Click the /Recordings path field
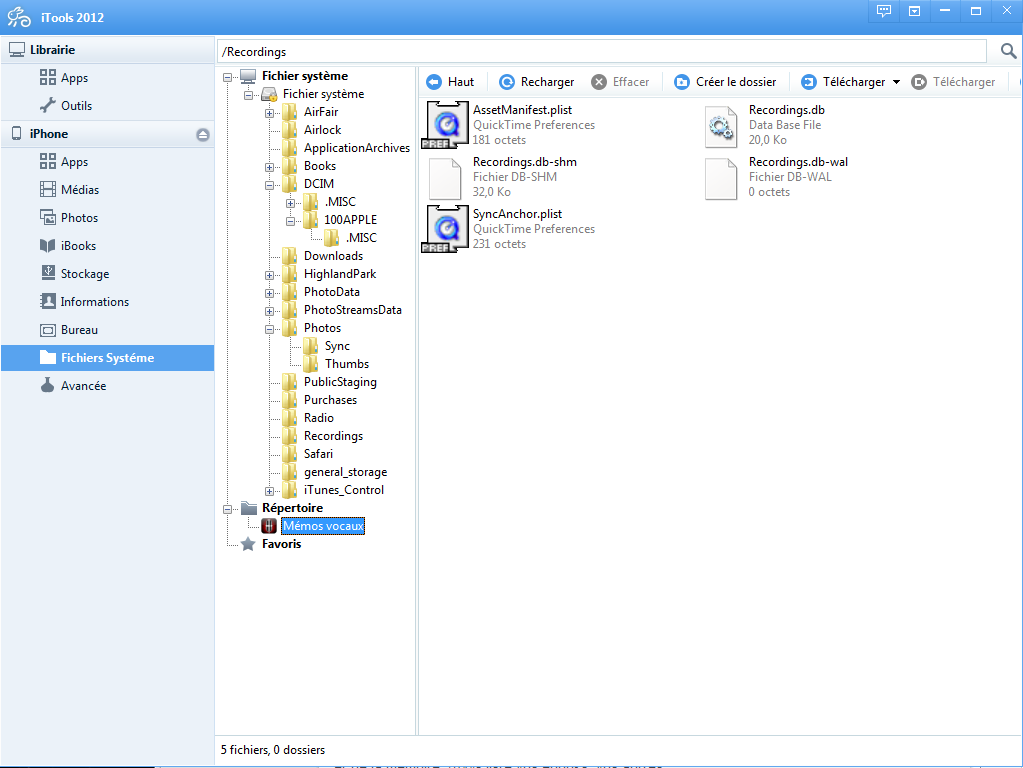 point(602,52)
